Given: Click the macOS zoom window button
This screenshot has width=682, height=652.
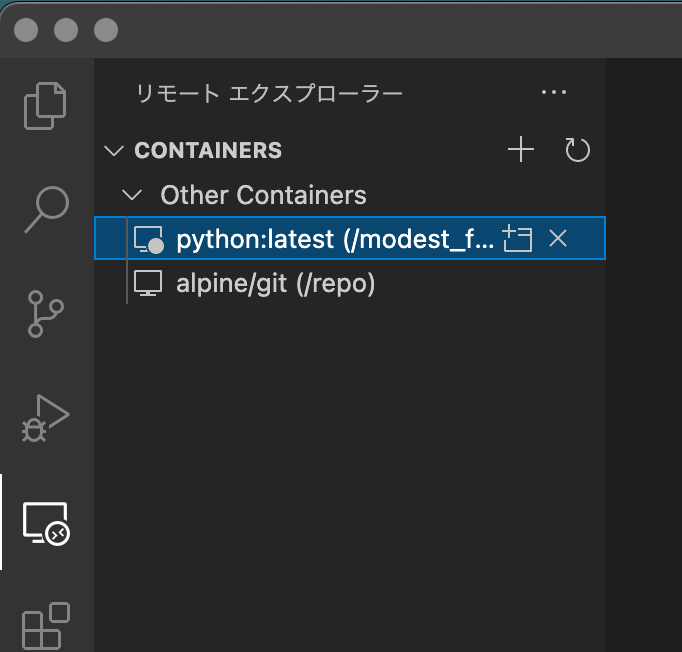Looking at the screenshot, I should coord(105,30).
